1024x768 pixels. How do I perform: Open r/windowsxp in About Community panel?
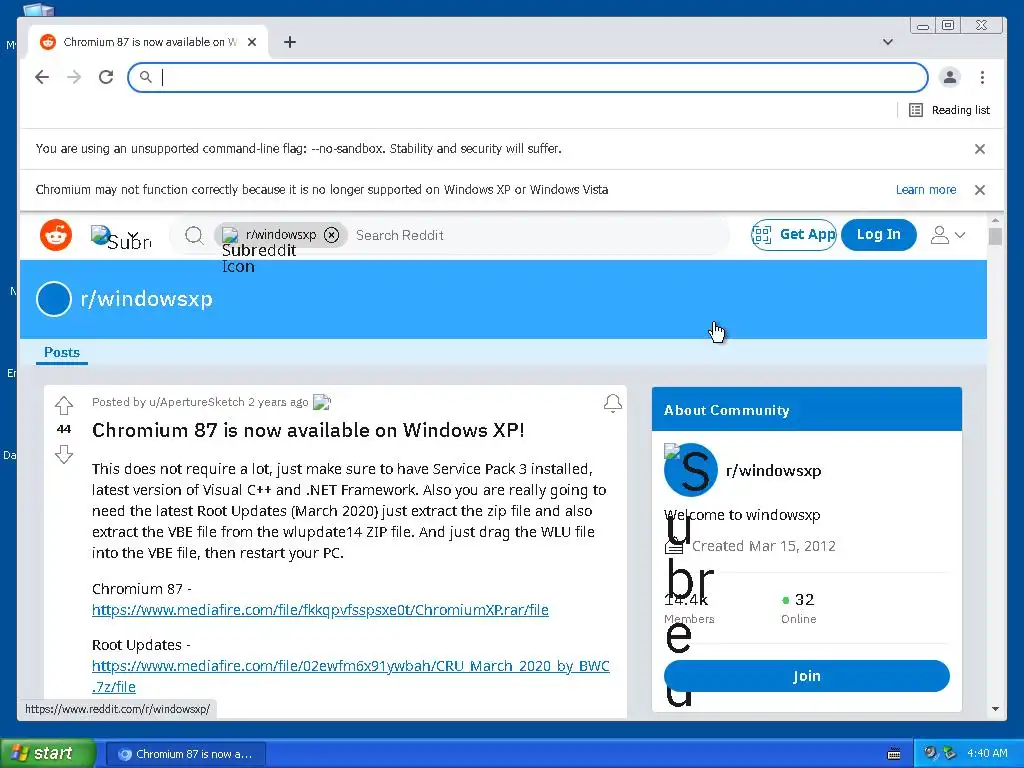click(773, 471)
